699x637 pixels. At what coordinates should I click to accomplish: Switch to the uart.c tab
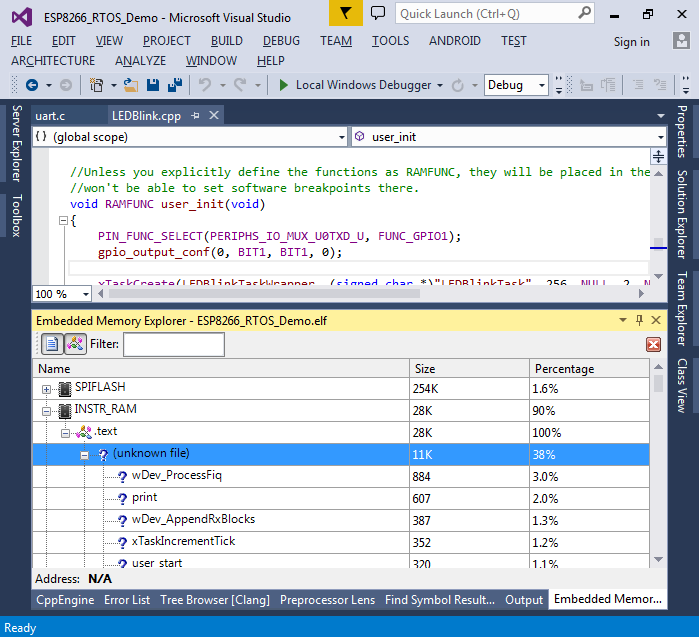pyautogui.click(x=50, y=116)
